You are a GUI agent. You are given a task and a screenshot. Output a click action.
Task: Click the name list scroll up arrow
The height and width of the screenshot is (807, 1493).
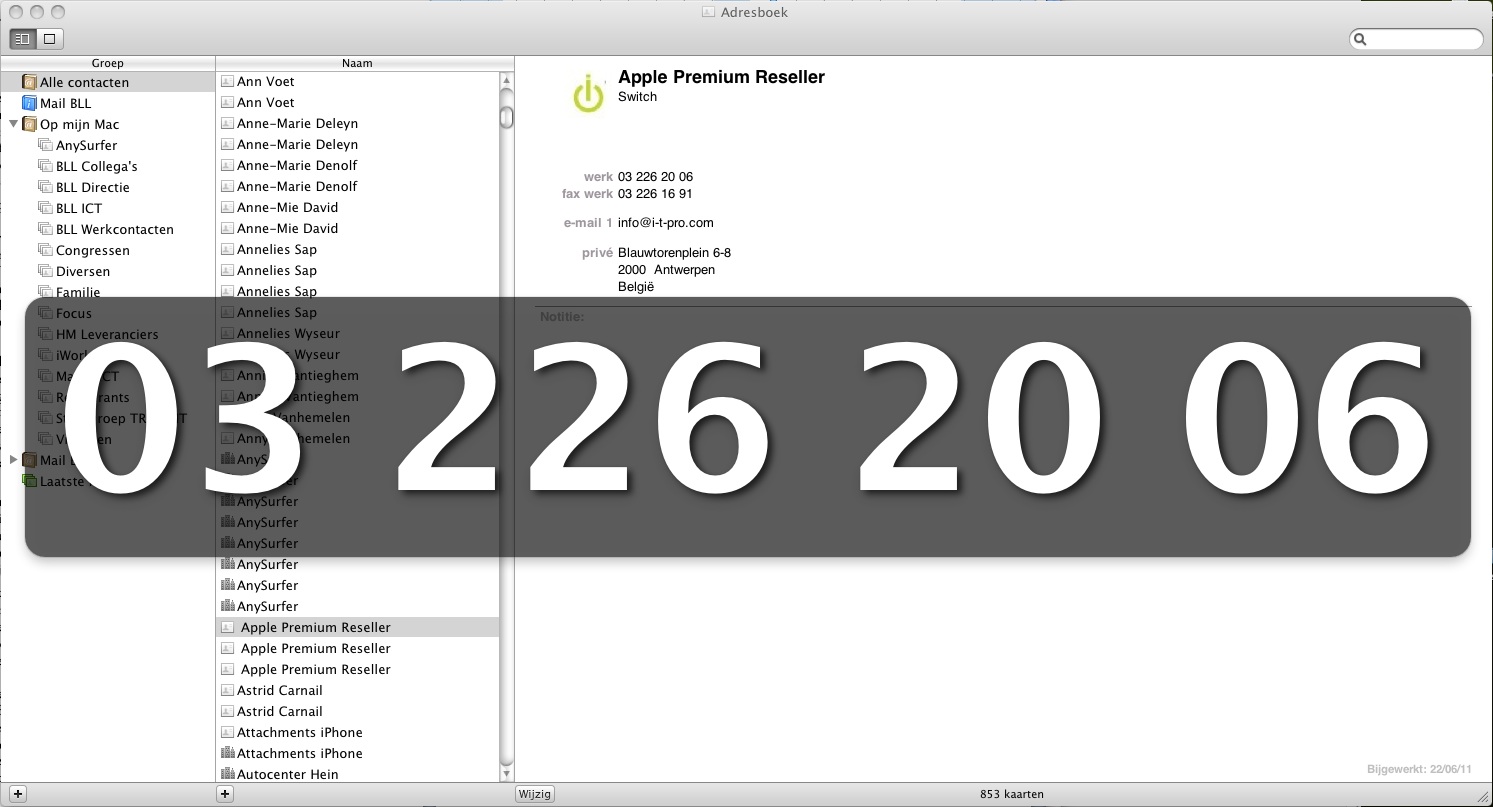tap(507, 80)
